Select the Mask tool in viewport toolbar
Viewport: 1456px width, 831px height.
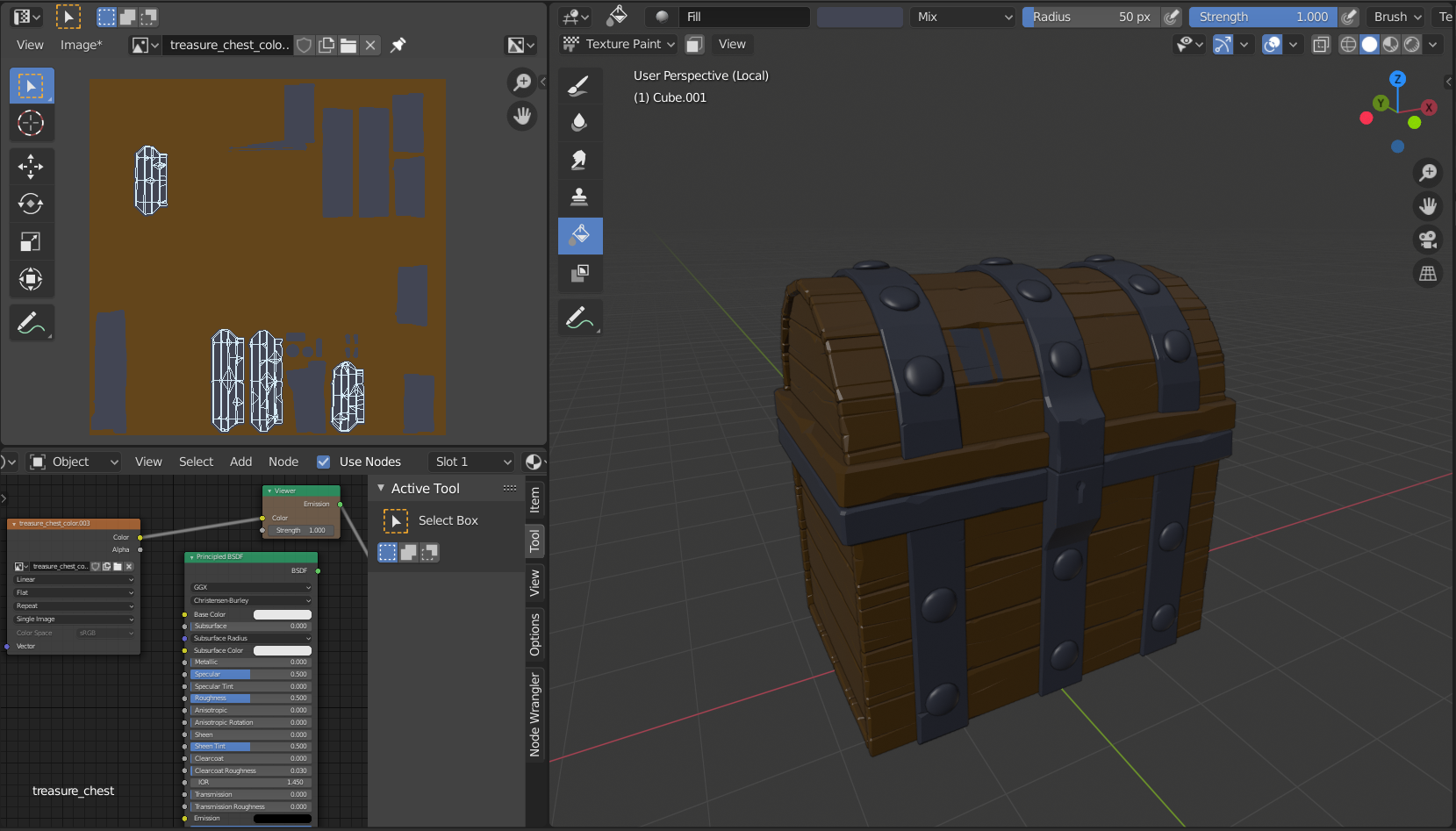[x=579, y=273]
